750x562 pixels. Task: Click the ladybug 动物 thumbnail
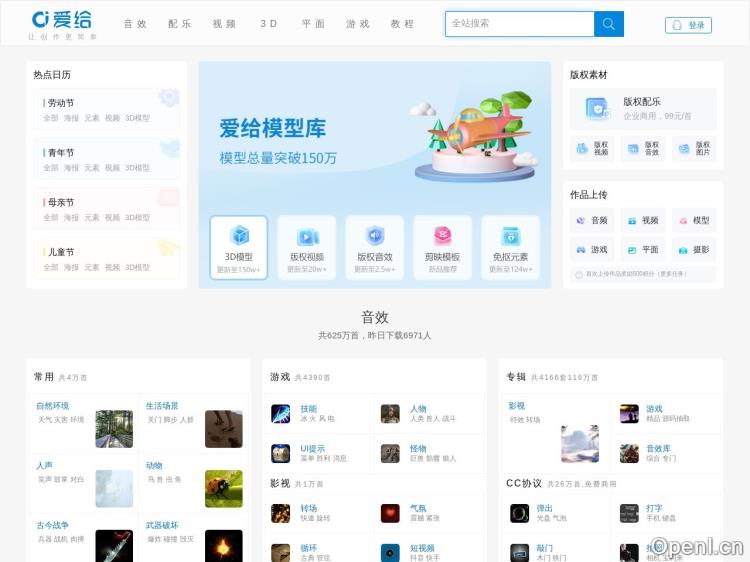click(x=224, y=488)
